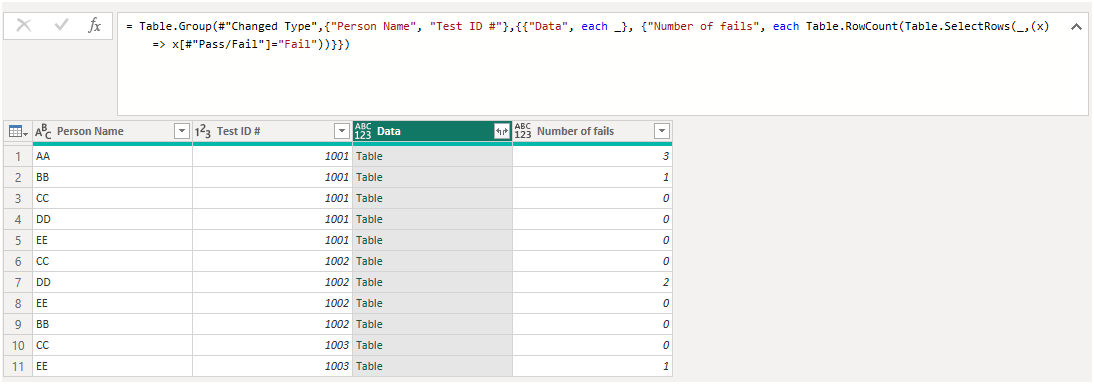The image size is (1094, 384).
Task: Open Test ID # column filter dropdown
Action: (x=342, y=131)
